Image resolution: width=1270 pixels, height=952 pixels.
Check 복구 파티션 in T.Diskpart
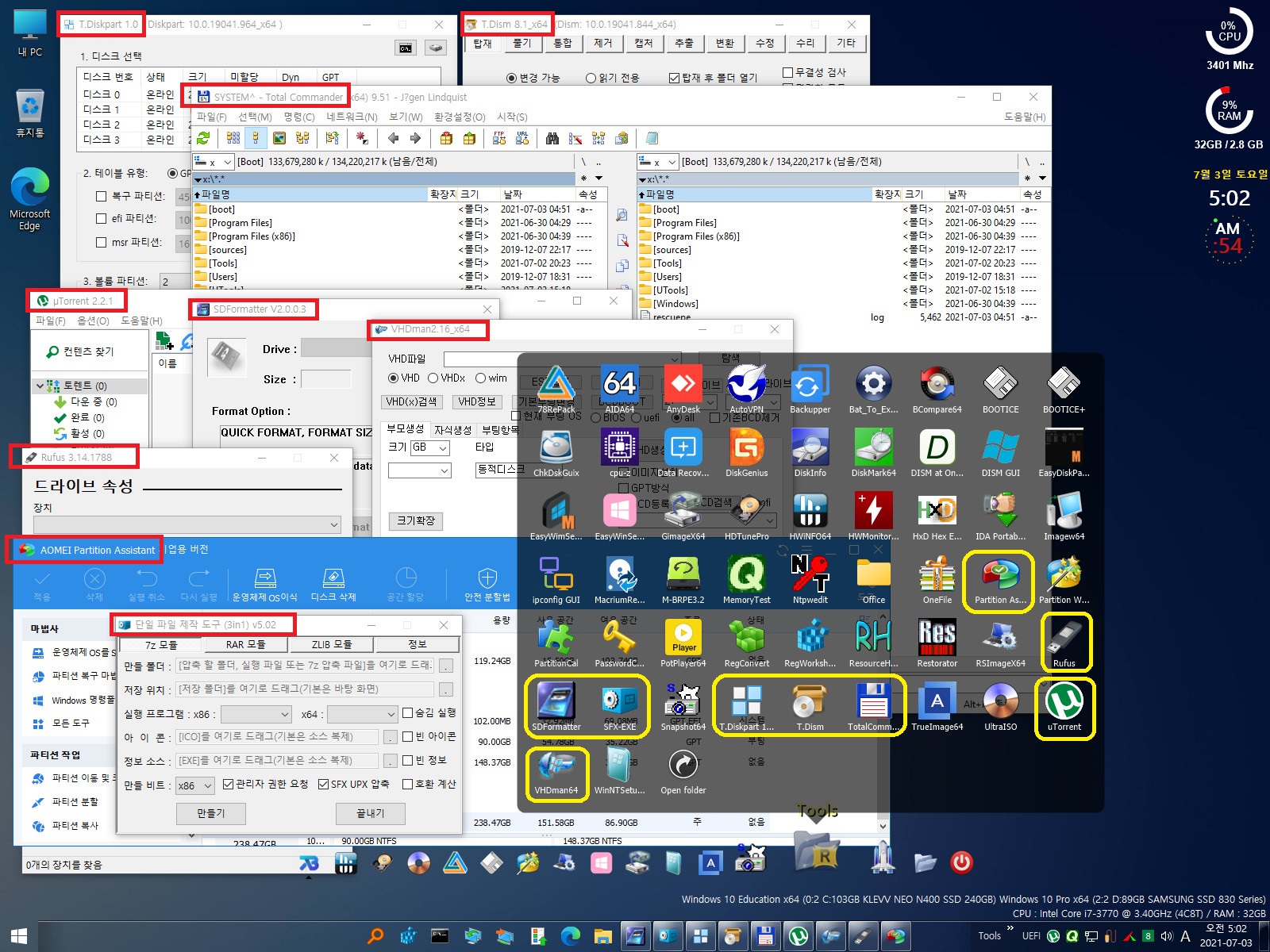point(101,196)
